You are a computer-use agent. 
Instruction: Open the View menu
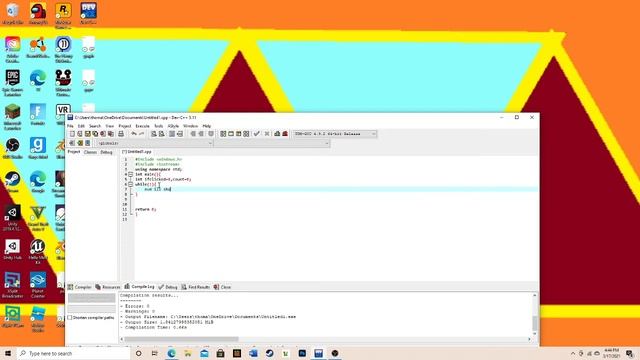point(109,126)
